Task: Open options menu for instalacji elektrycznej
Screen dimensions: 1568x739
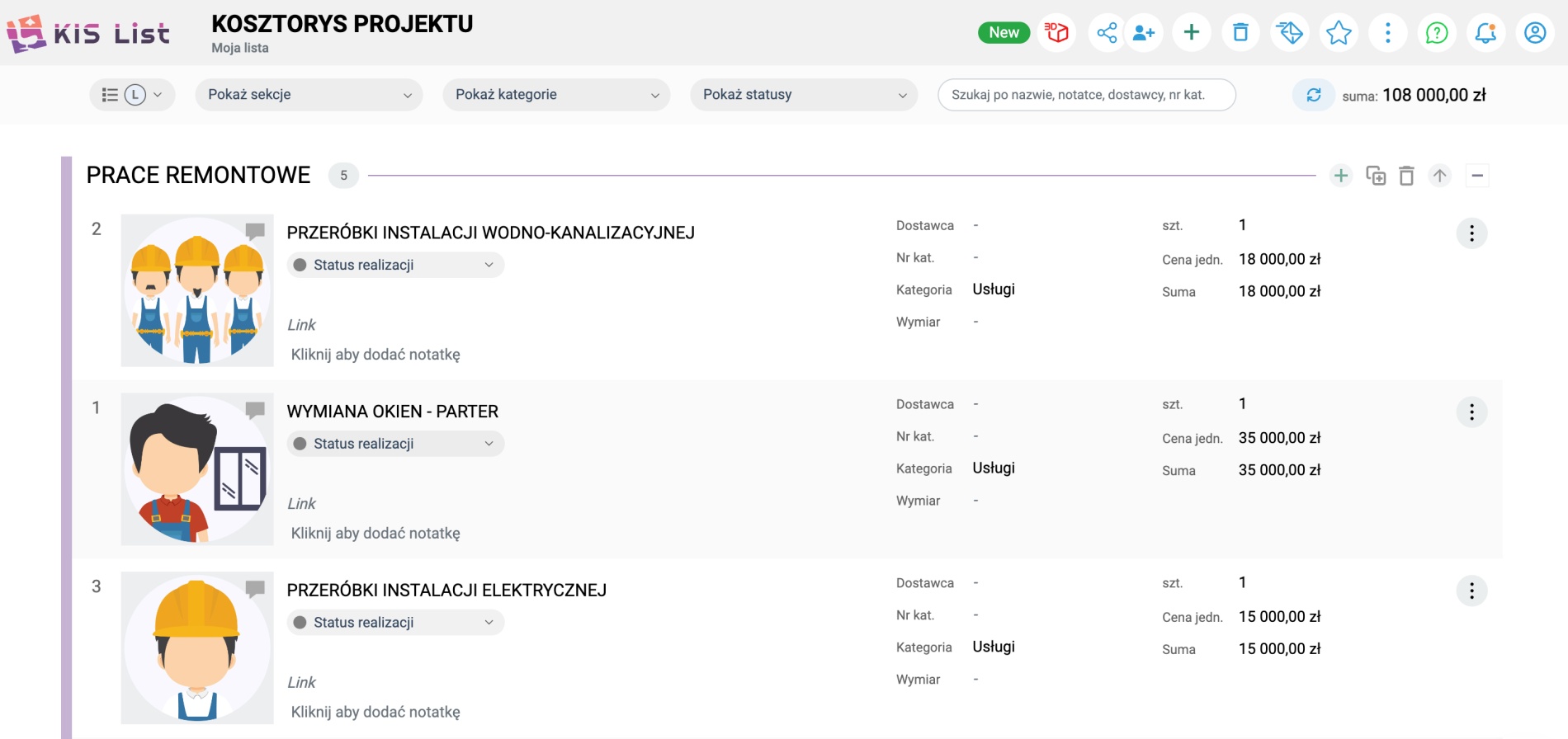Action: [1471, 591]
